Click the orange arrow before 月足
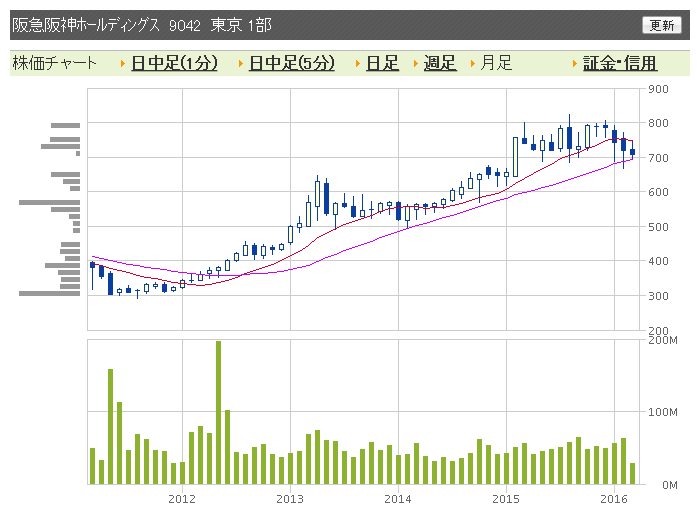The height and width of the screenshot is (526, 697). click(473, 64)
